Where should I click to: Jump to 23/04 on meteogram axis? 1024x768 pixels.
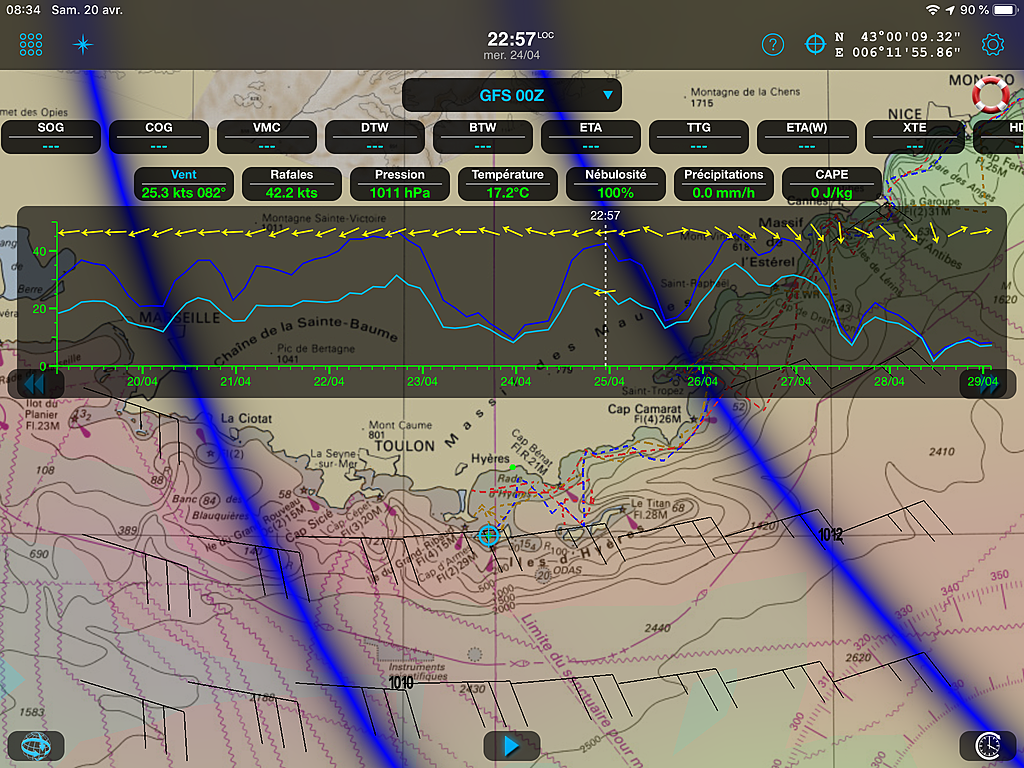(x=422, y=381)
